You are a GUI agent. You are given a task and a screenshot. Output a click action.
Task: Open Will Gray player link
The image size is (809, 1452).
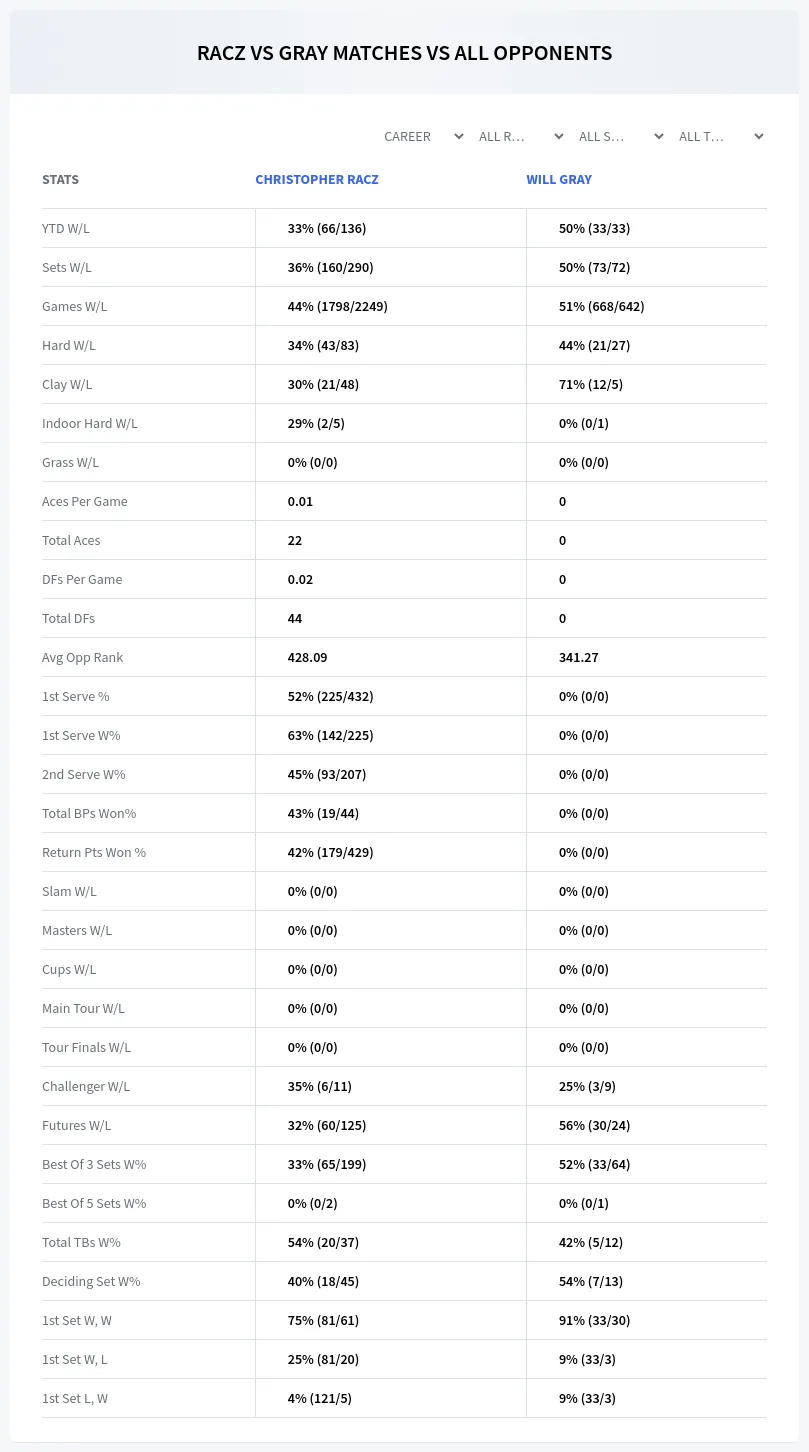point(559,180)
